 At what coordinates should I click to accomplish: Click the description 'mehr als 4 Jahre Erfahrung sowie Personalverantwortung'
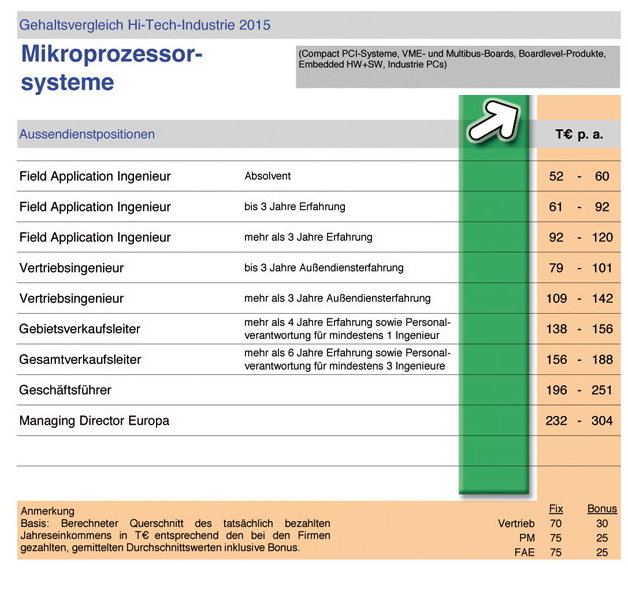point(348,329)
